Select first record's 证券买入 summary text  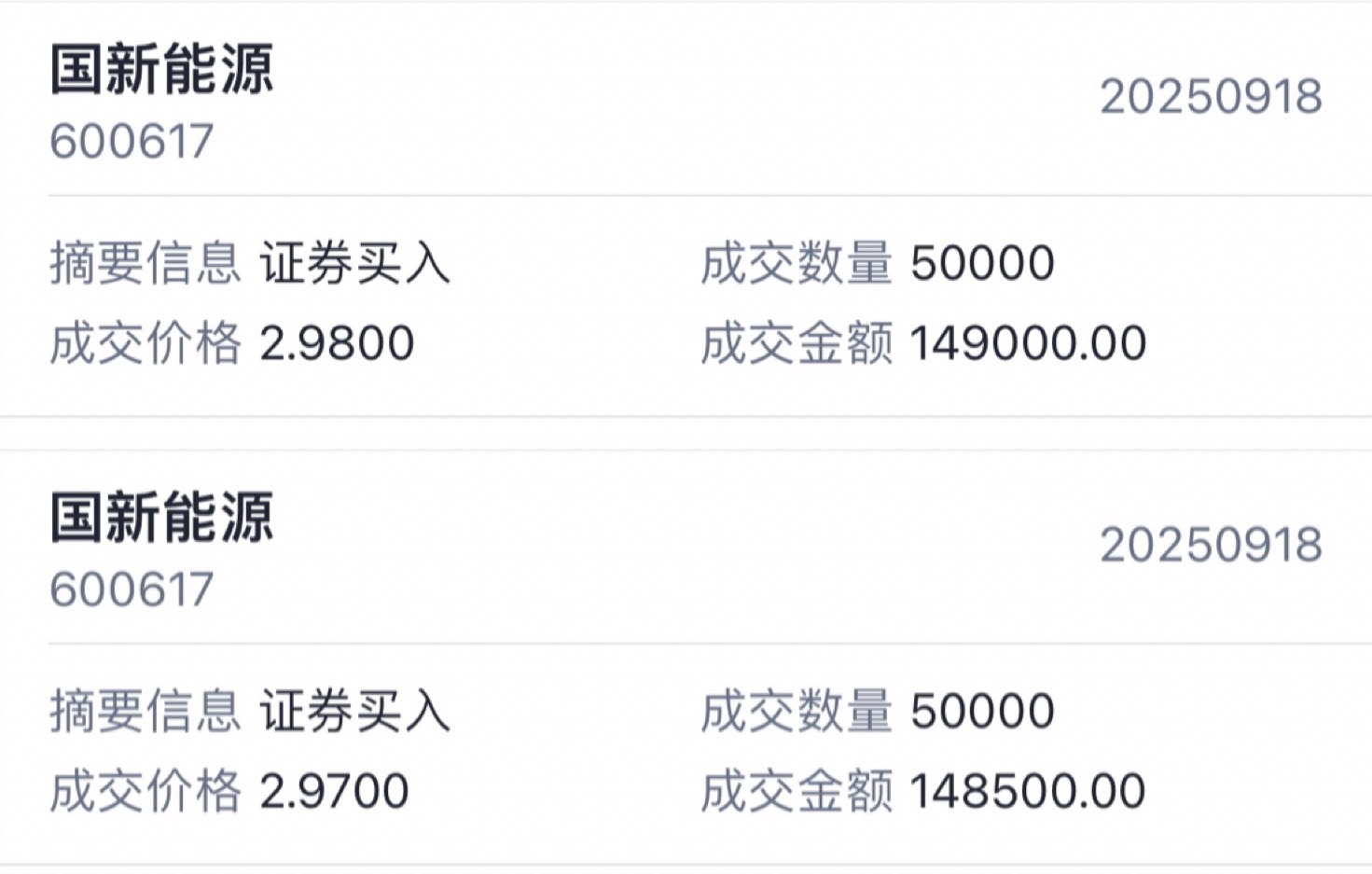(x=355, y=263)
